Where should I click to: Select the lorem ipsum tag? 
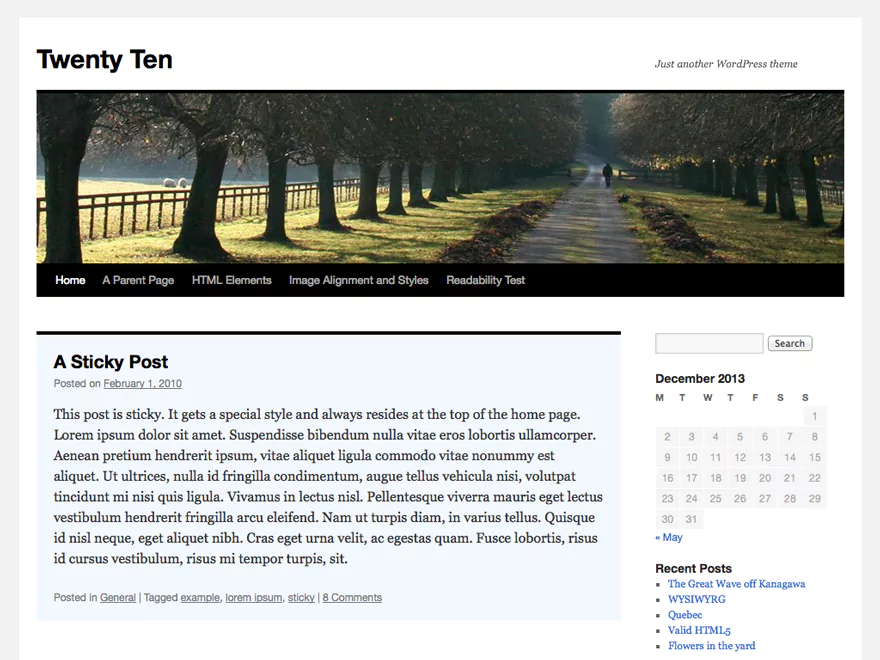pyautogui.click(x=253, y=598)
